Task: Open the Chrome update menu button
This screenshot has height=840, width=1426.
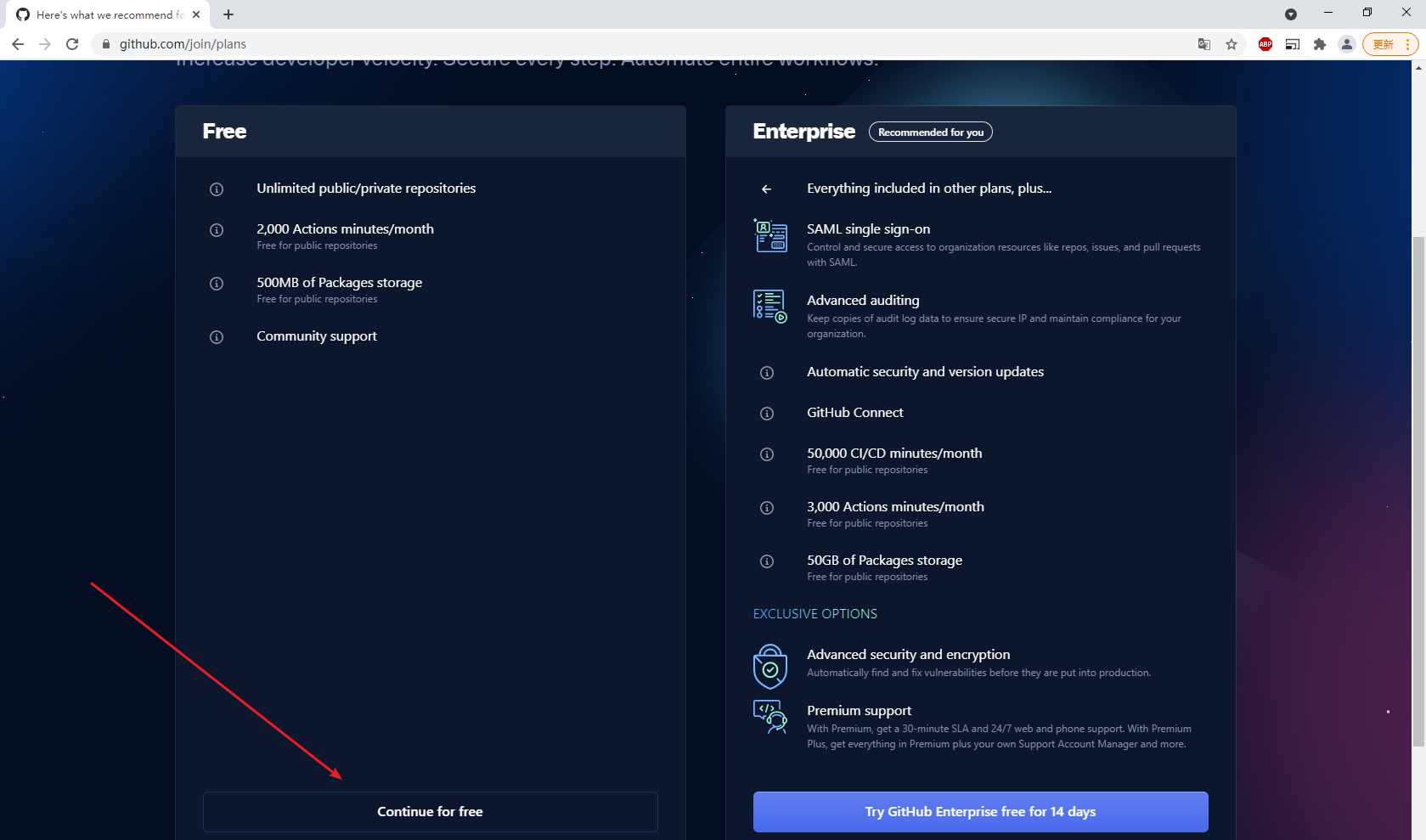Action: pos(1390,44)
